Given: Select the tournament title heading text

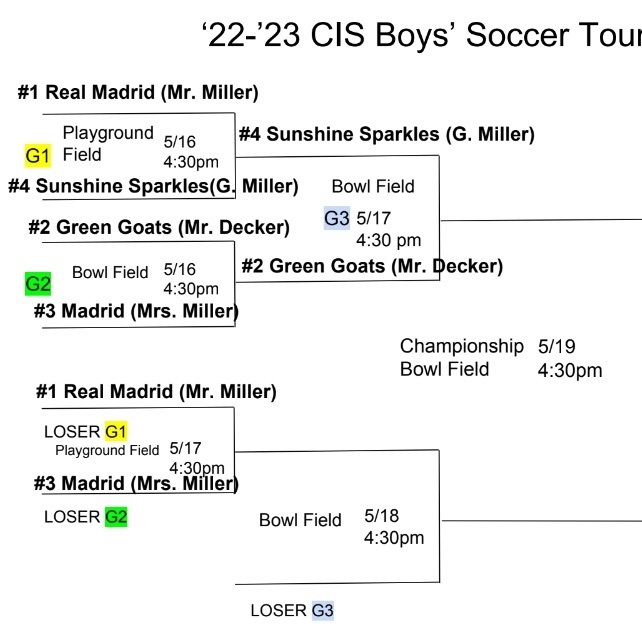Looking at the screenshot, I should (x=422, y=35).
